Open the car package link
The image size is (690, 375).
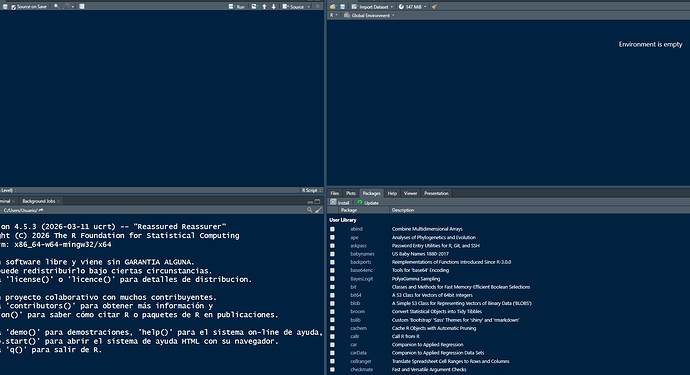pos(353,345)
